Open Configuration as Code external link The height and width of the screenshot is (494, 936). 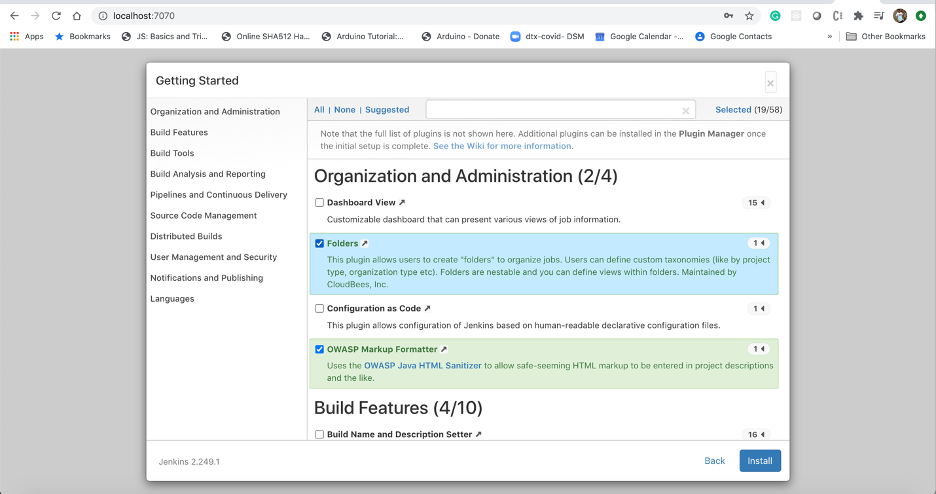(x=427, y=308)
